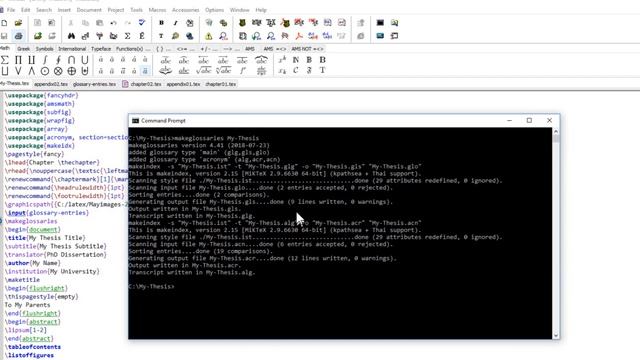Click the New Document icon in the toolbar
This screenshot has width=640, height=360.
click(4, 23)
